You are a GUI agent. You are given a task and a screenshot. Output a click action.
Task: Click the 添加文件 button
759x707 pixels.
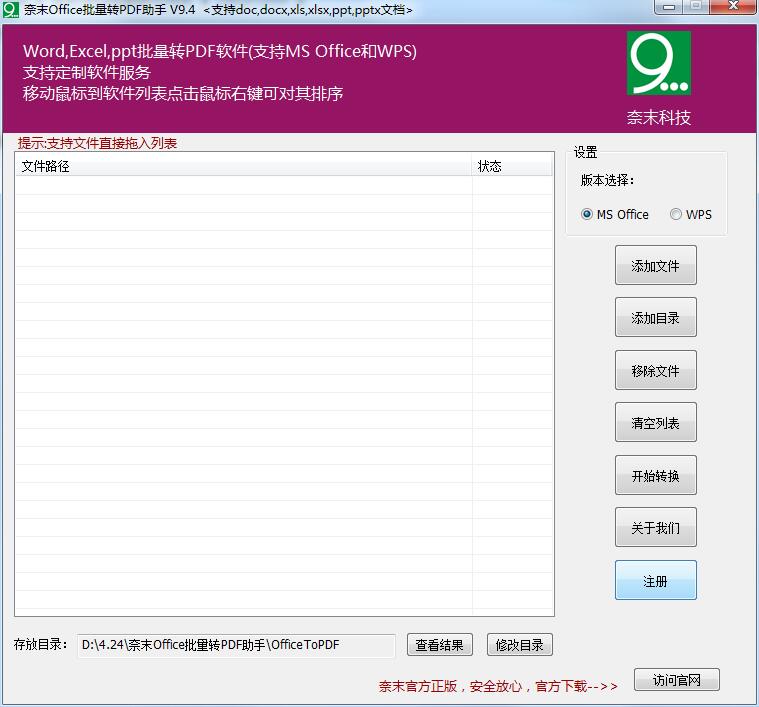[655, 266]
